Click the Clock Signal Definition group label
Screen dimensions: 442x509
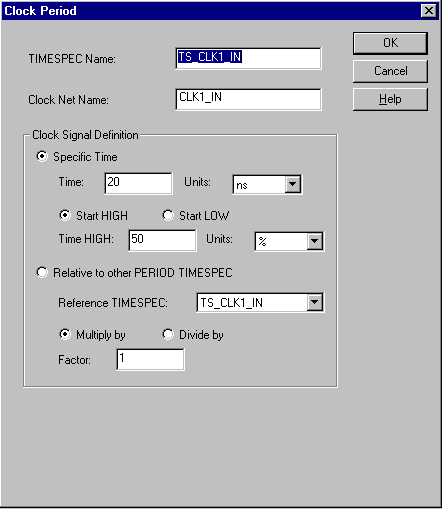coord(85,135)
